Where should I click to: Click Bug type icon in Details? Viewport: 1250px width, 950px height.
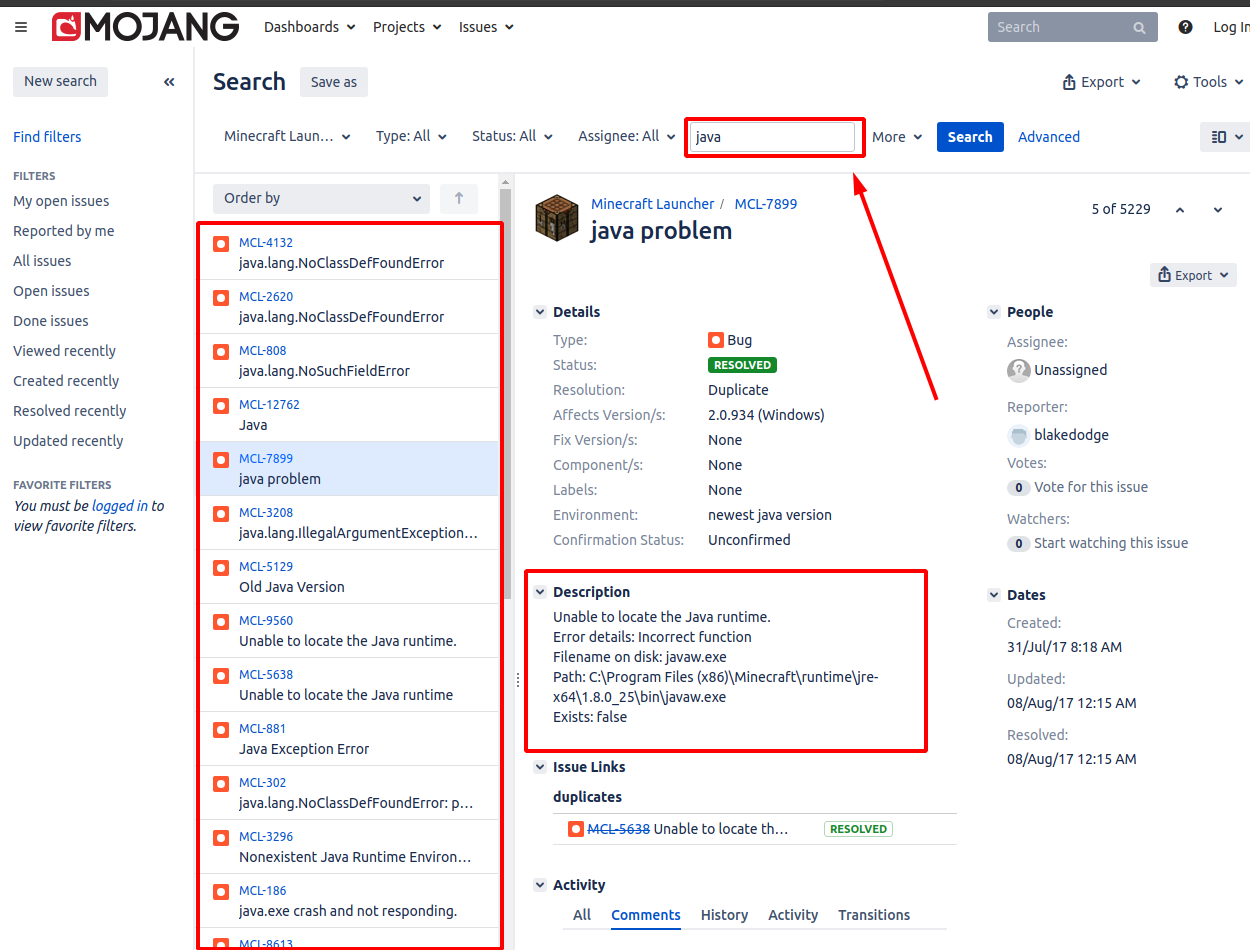(x=716, y=340)
